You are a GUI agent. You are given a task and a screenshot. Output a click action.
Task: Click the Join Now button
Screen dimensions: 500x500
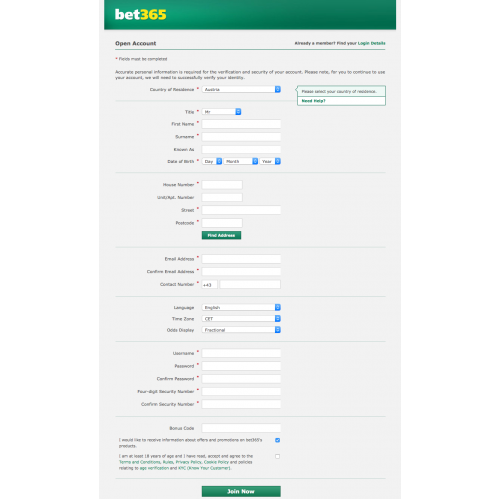pos(241,491)
